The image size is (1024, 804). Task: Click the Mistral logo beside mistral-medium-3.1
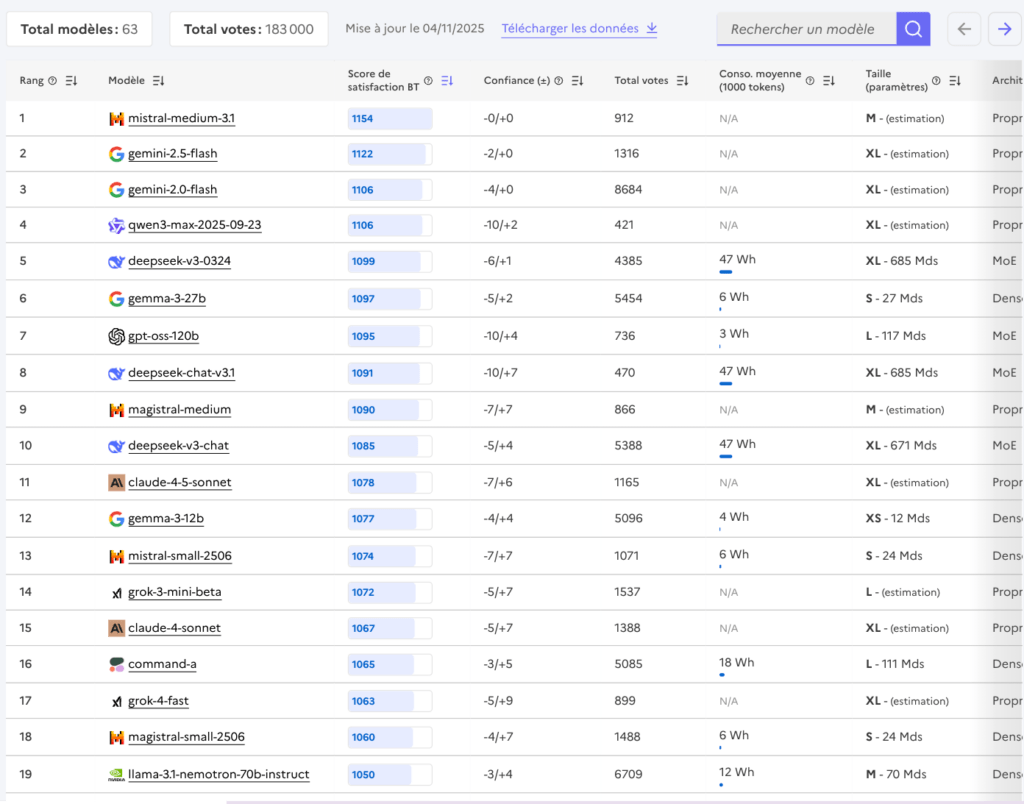pos(115,118)
